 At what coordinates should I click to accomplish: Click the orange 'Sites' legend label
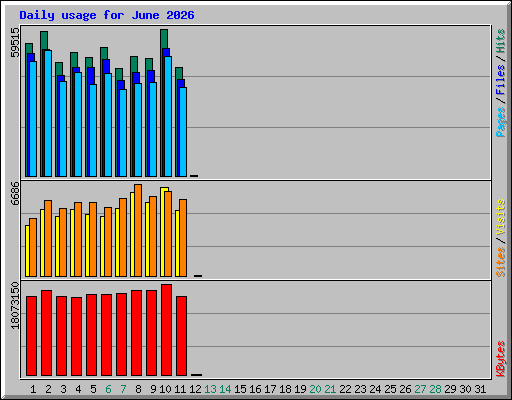pos(500,262)
